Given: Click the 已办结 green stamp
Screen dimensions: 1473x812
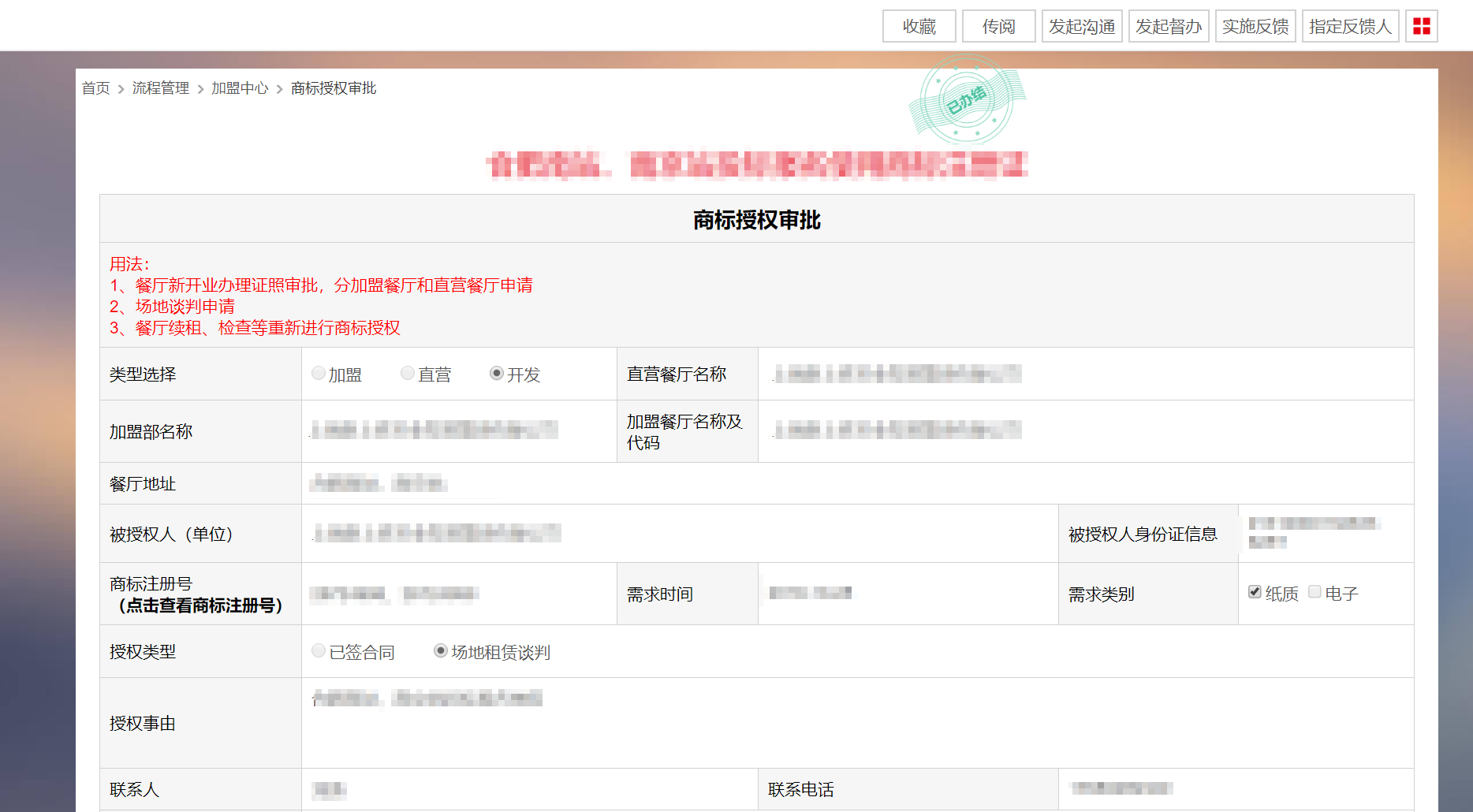Looking at the screenshot, I should tap(967, 99).
